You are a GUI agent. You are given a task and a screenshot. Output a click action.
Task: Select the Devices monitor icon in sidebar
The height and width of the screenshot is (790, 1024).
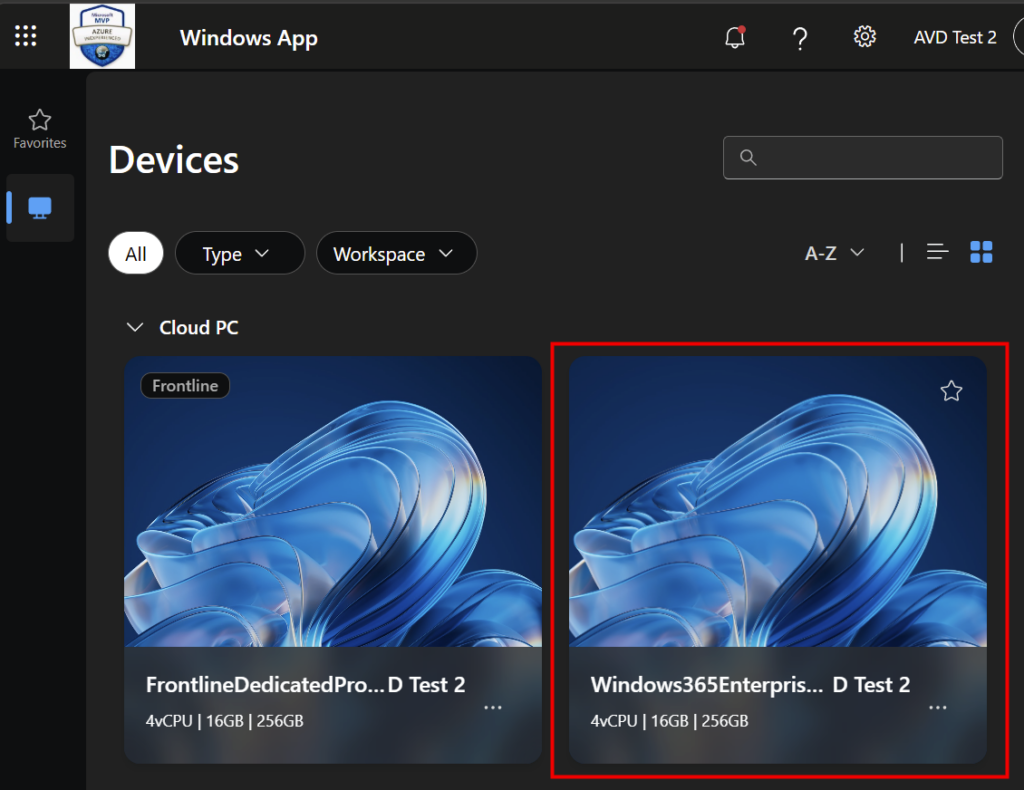(40, 208)
